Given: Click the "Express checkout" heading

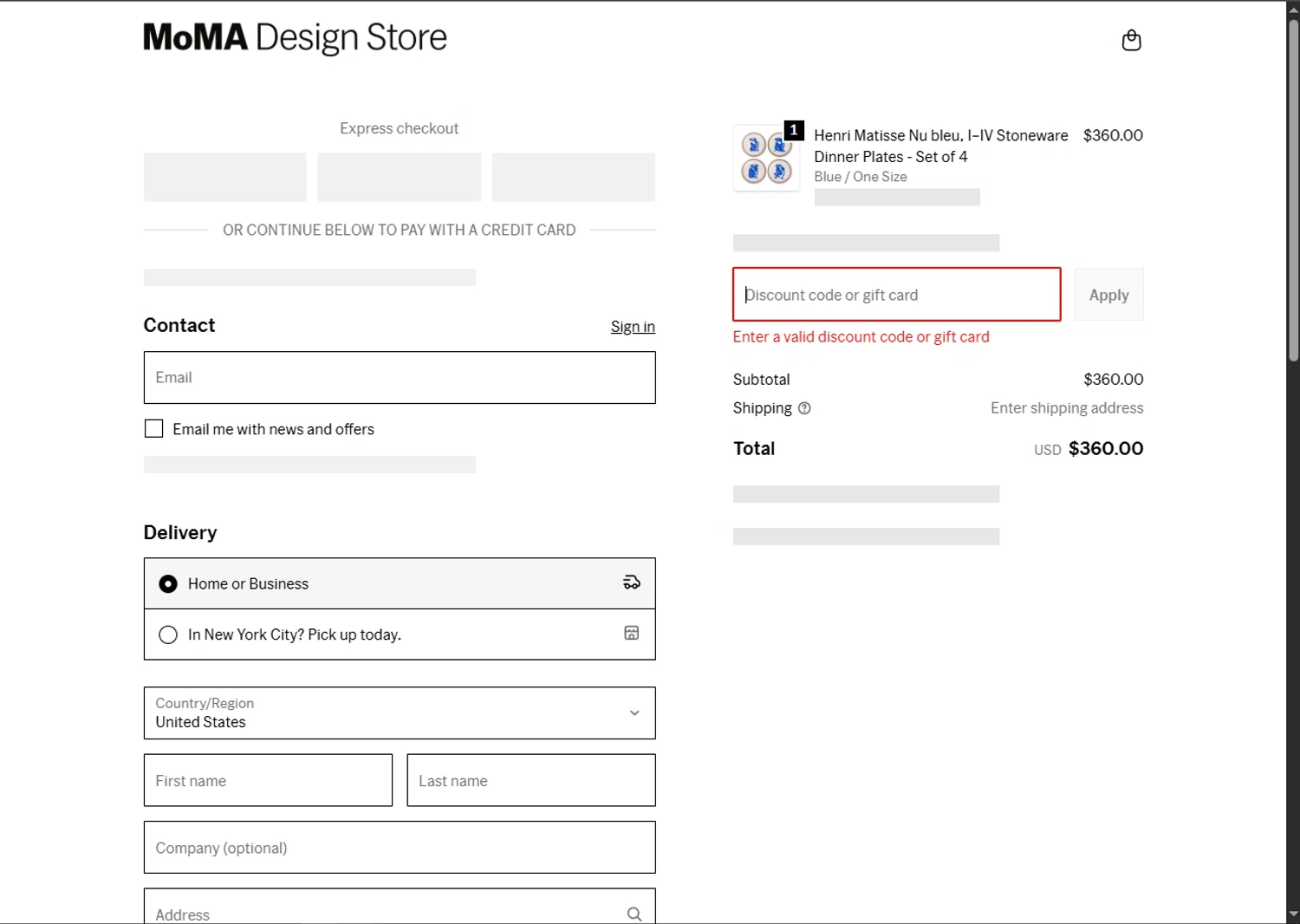Looking at the screenshot, I should pos(400,128).
